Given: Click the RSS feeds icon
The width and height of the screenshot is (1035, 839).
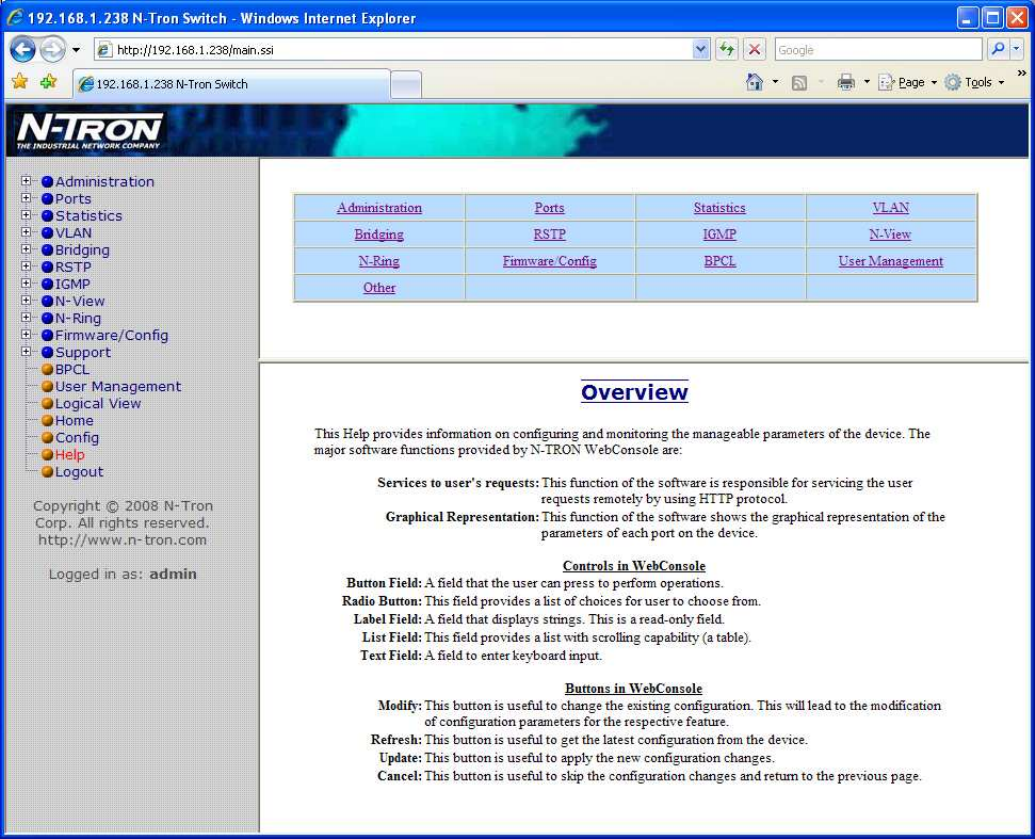Looking at the screenshot, I should (x=799, y=83).
